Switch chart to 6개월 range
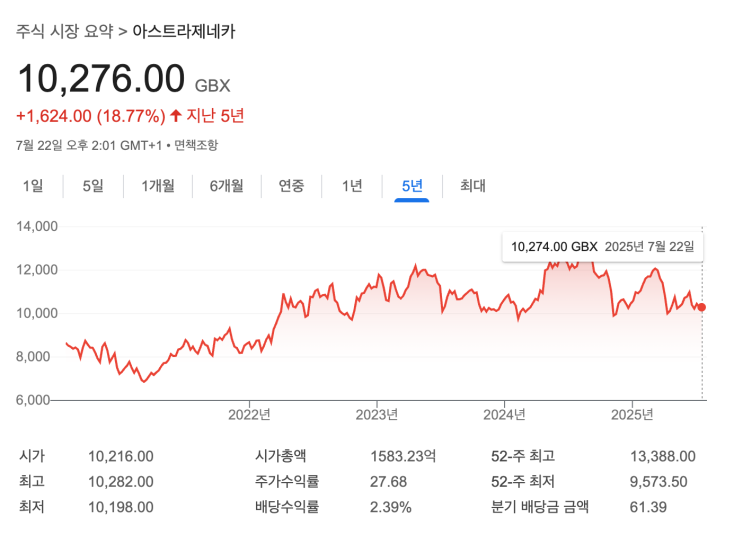This screenshot has width=743, height=535. [x=227, y=186]
